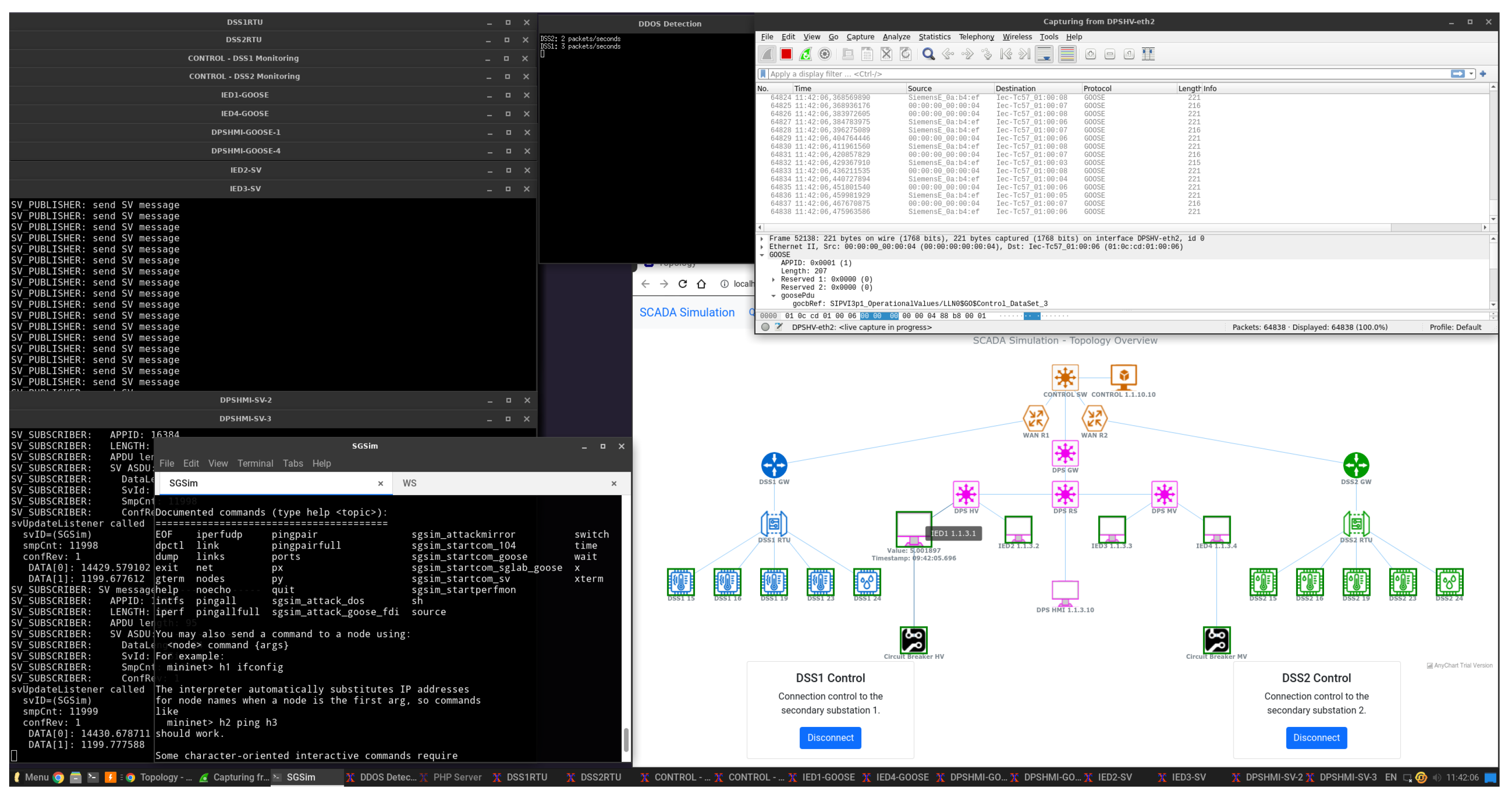
Task: Restart the current capture
Action: click(x=805, y=55)
